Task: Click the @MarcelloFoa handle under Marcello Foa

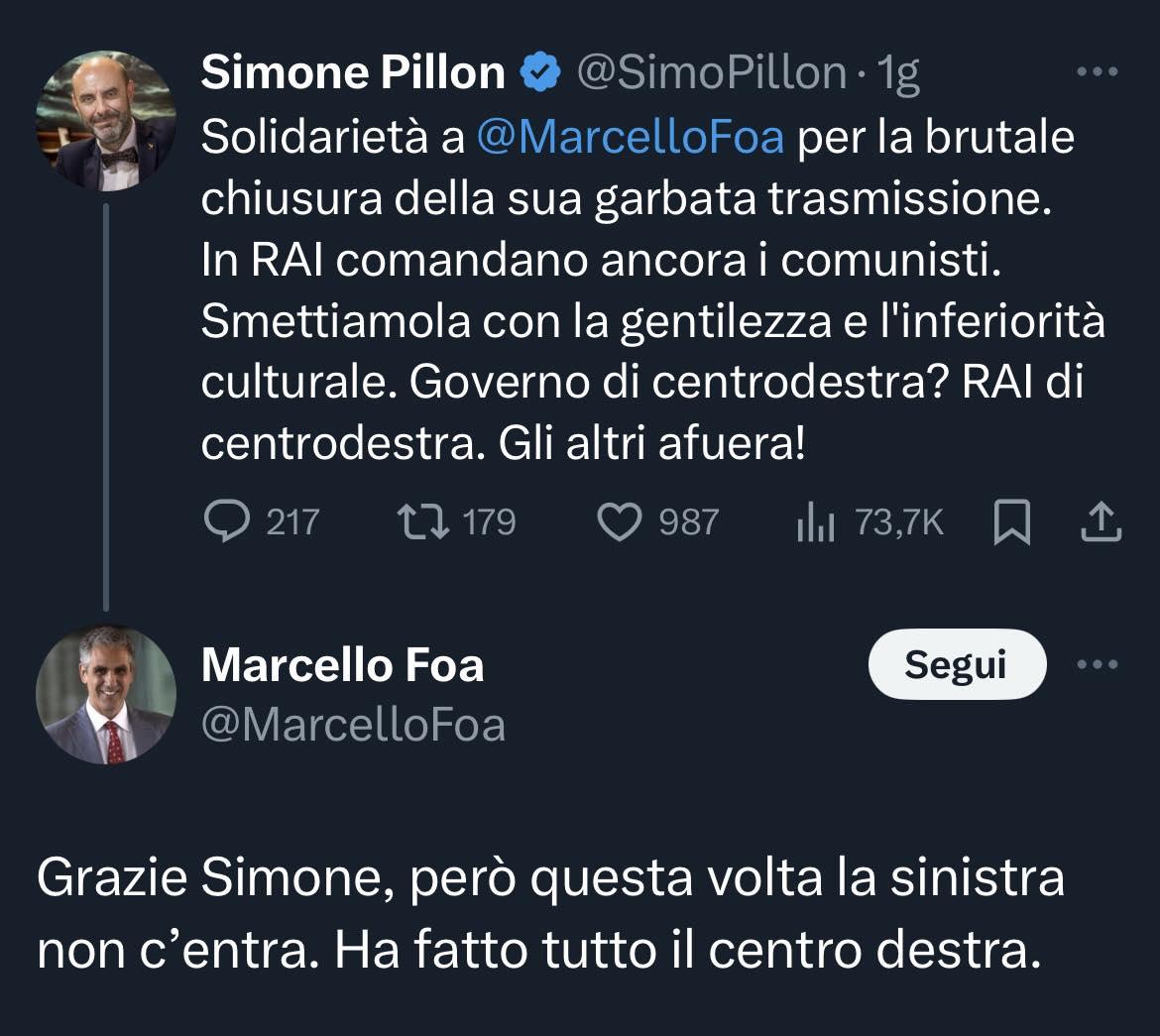Action: [353, 725]
